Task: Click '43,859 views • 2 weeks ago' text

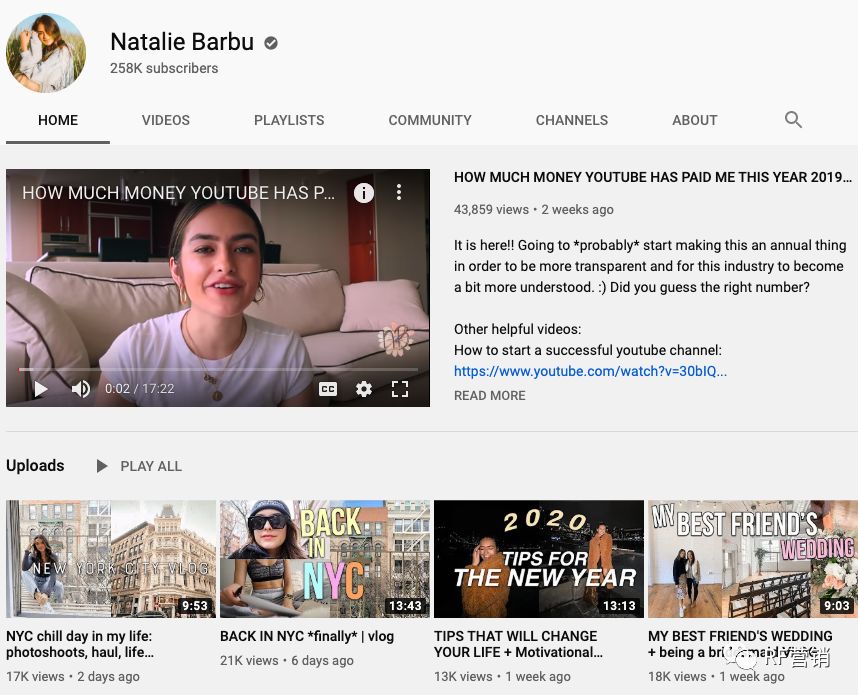Action: (x=534, y=210)
